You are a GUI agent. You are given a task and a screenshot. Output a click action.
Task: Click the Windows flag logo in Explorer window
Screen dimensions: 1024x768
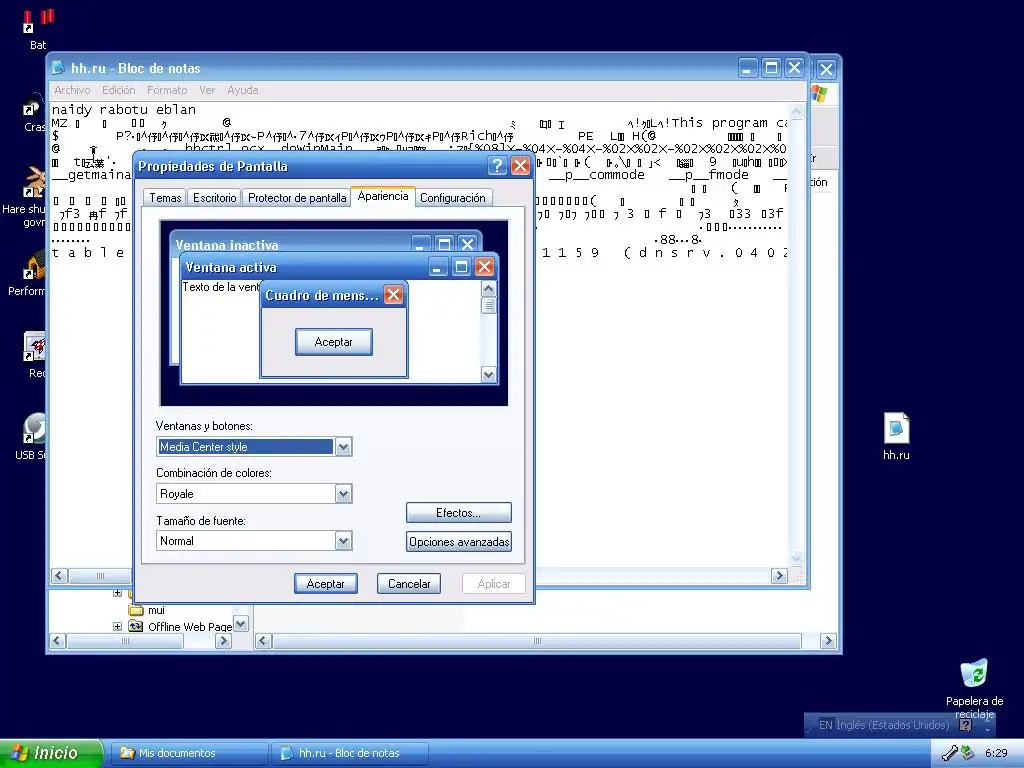point(819,93)
